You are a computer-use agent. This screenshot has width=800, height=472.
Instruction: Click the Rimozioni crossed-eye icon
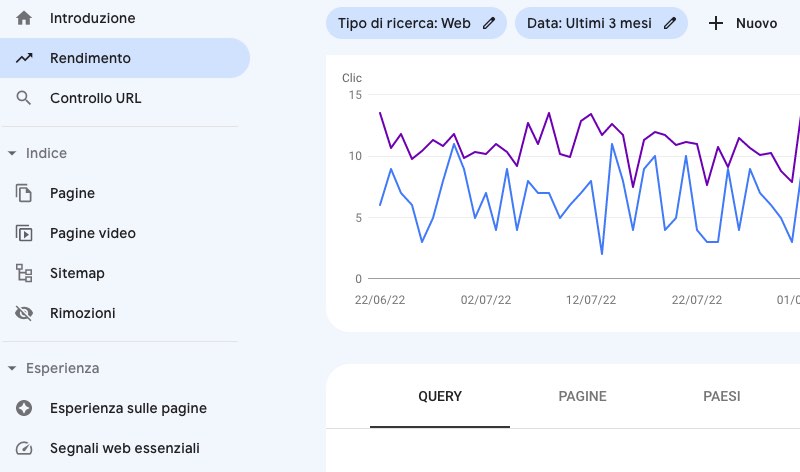tap(25, 313)
